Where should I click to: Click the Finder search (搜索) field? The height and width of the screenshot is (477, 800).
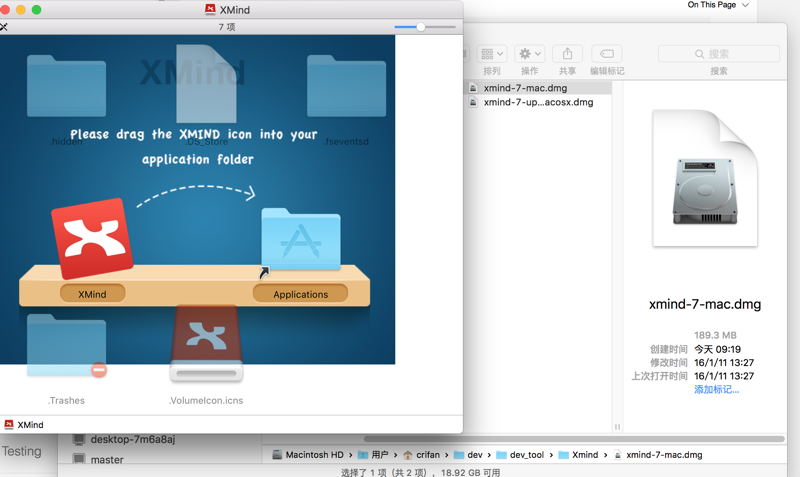point(719,54)
